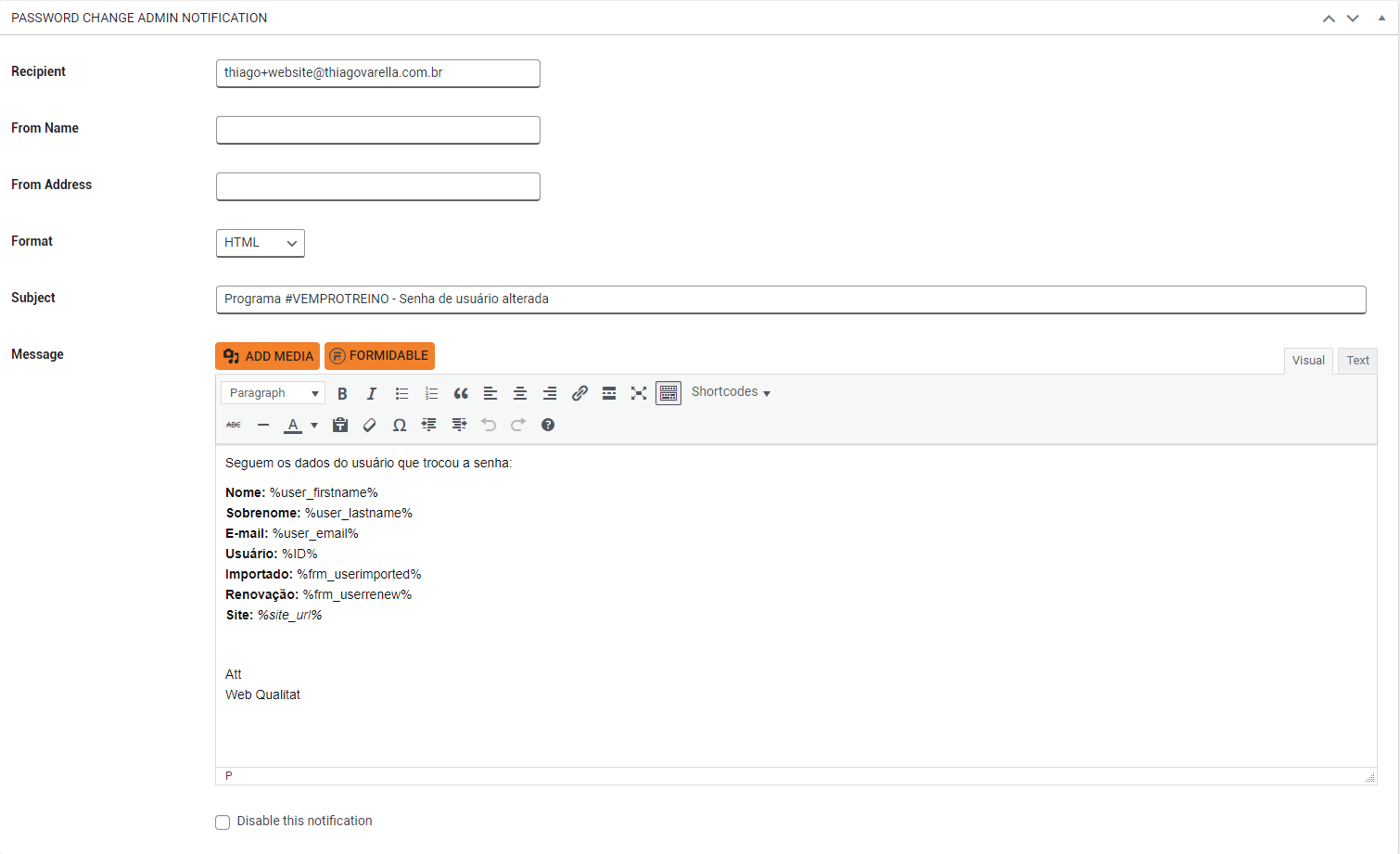The height and width of the screenshot is (854, 1400).
Task: Paste as plain text
Action: click(340, 425)
